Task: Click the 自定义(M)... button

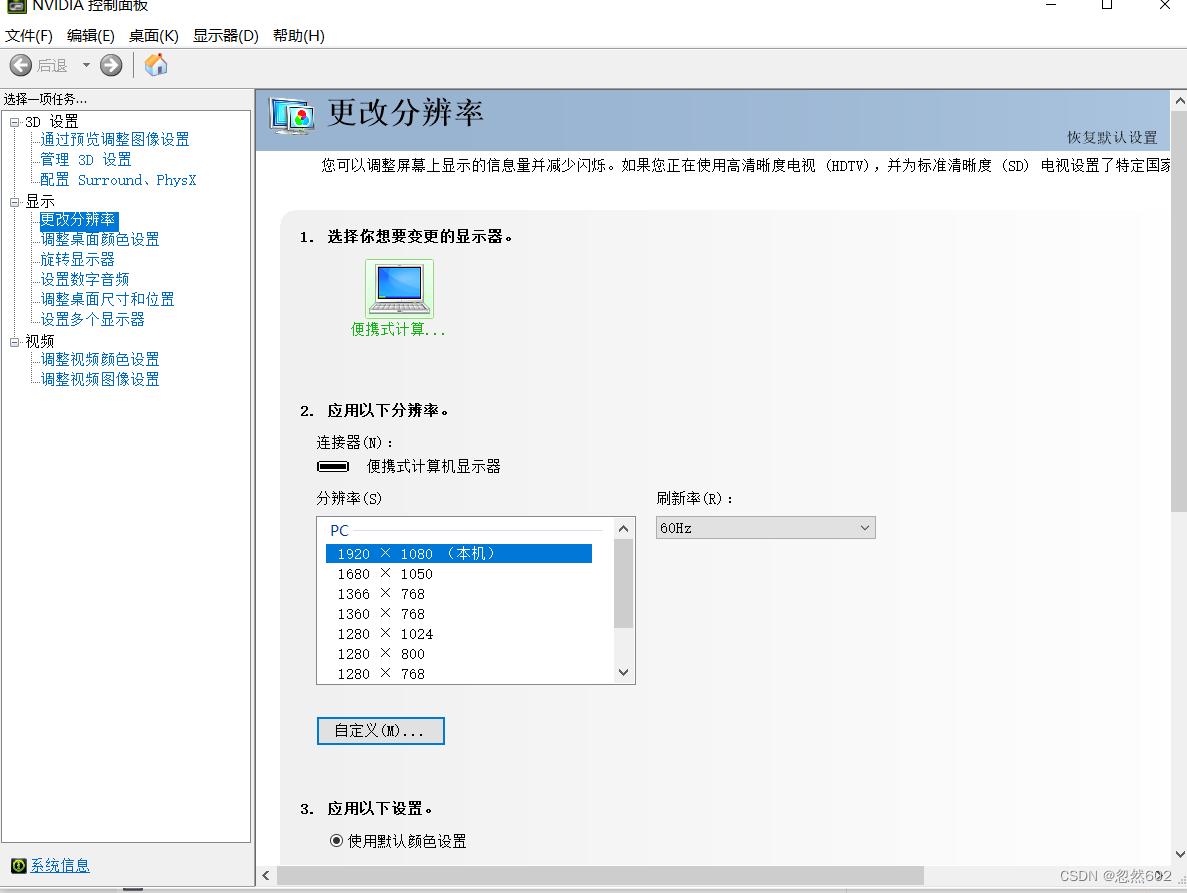Action: pos(380,731)
